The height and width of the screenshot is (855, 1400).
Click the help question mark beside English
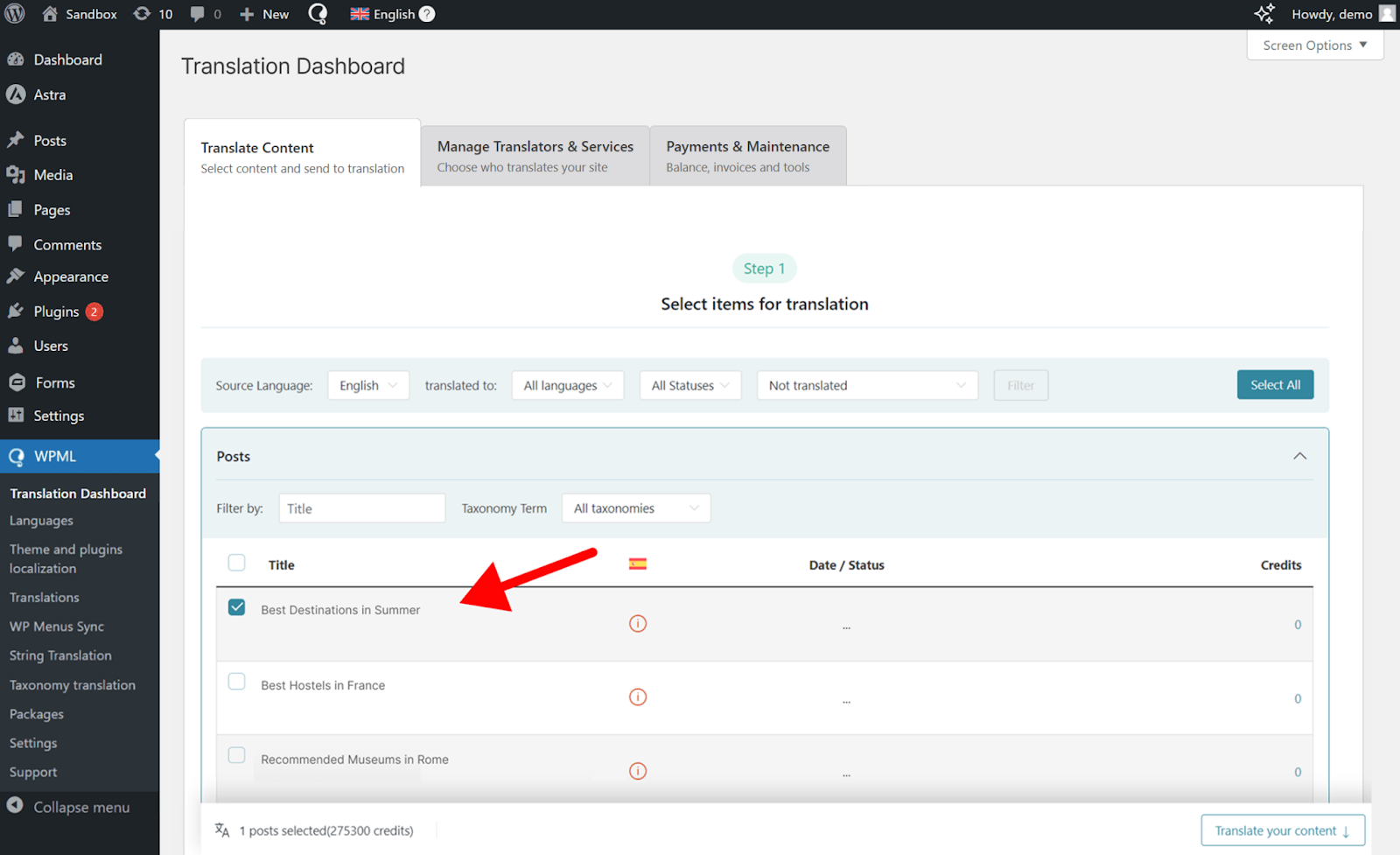tap(427, 14)
